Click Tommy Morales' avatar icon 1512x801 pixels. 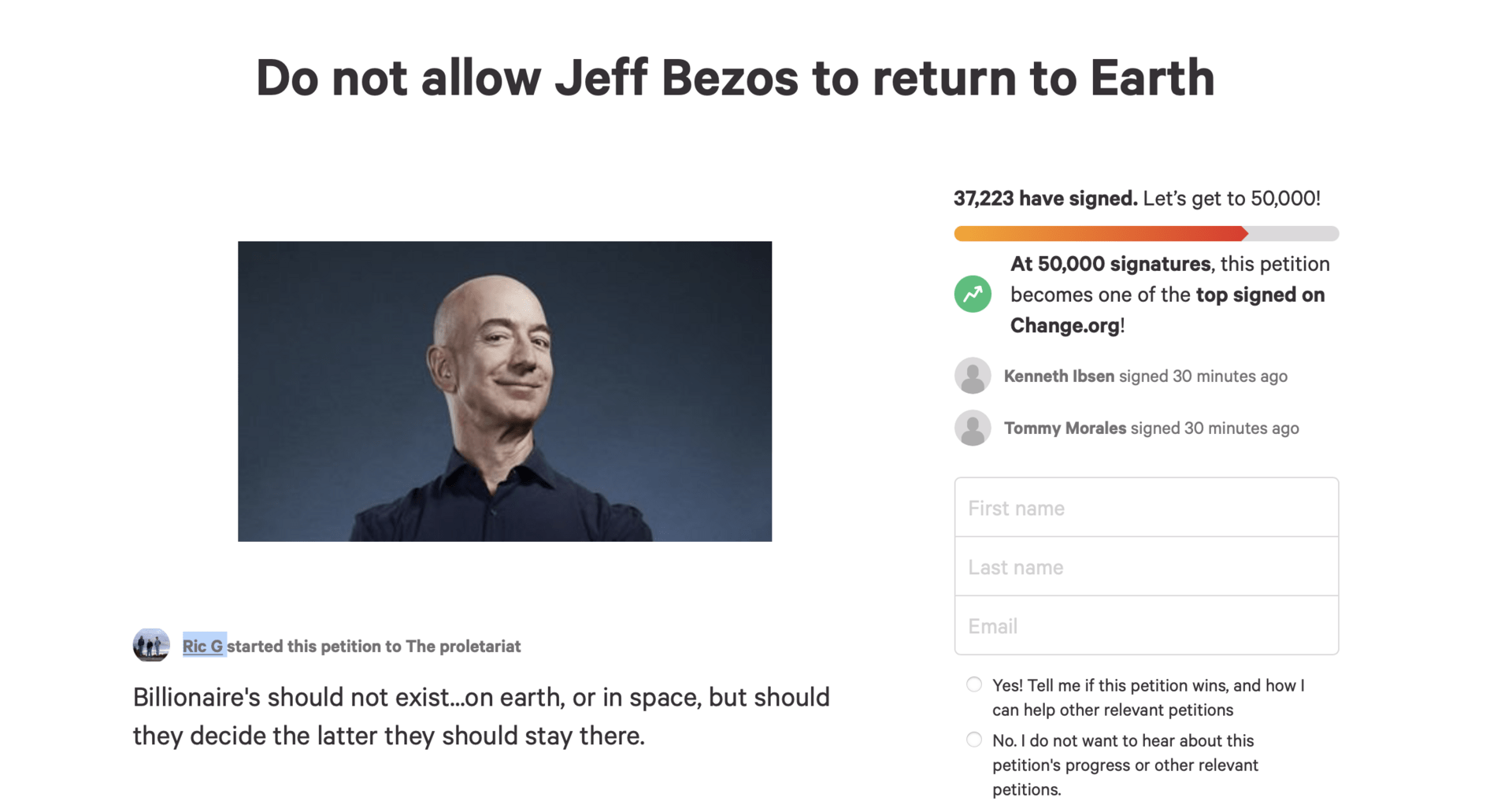pos(973,428)
